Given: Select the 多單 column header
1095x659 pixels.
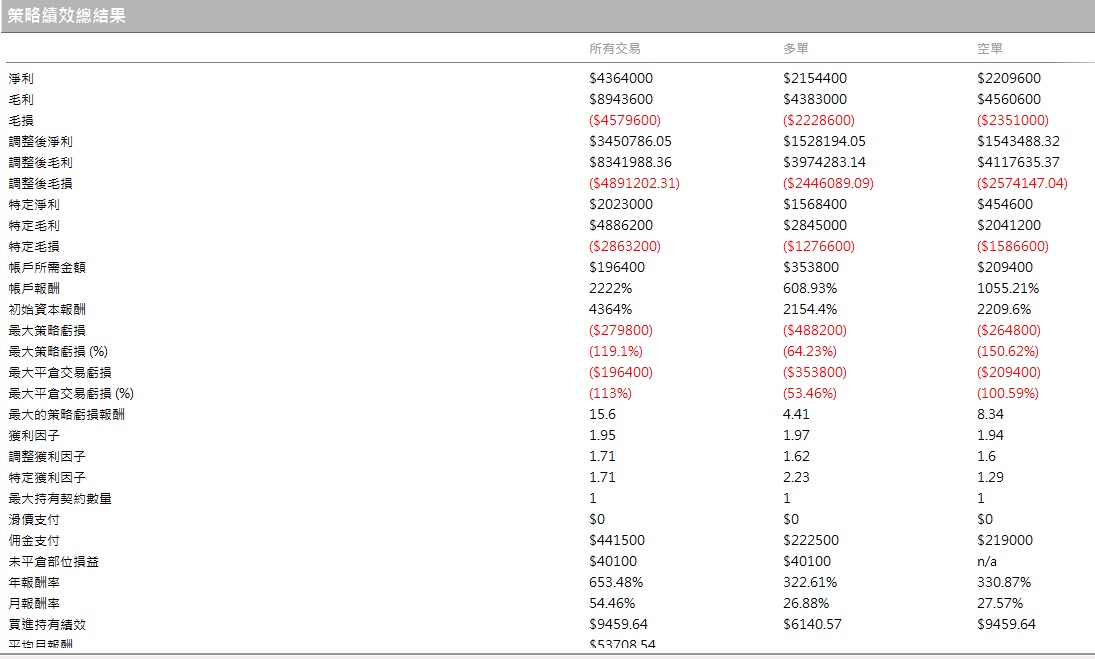Looking at the screenshot, I should (x=795, y=48).
